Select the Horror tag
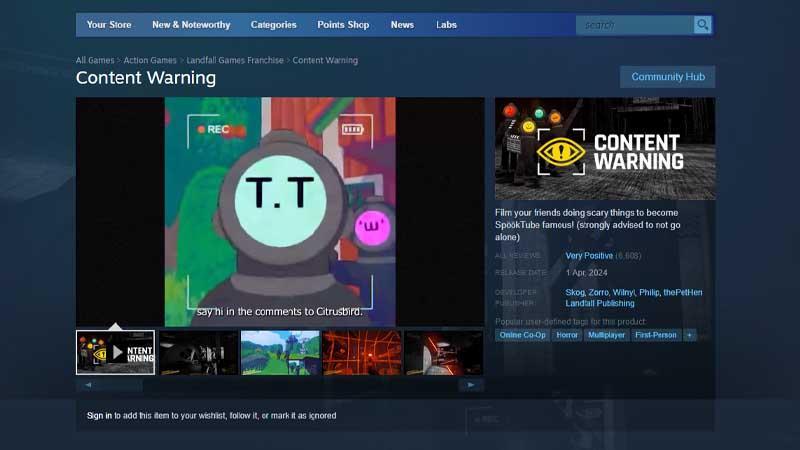This screenshot has height=450, width=800. 567,335
